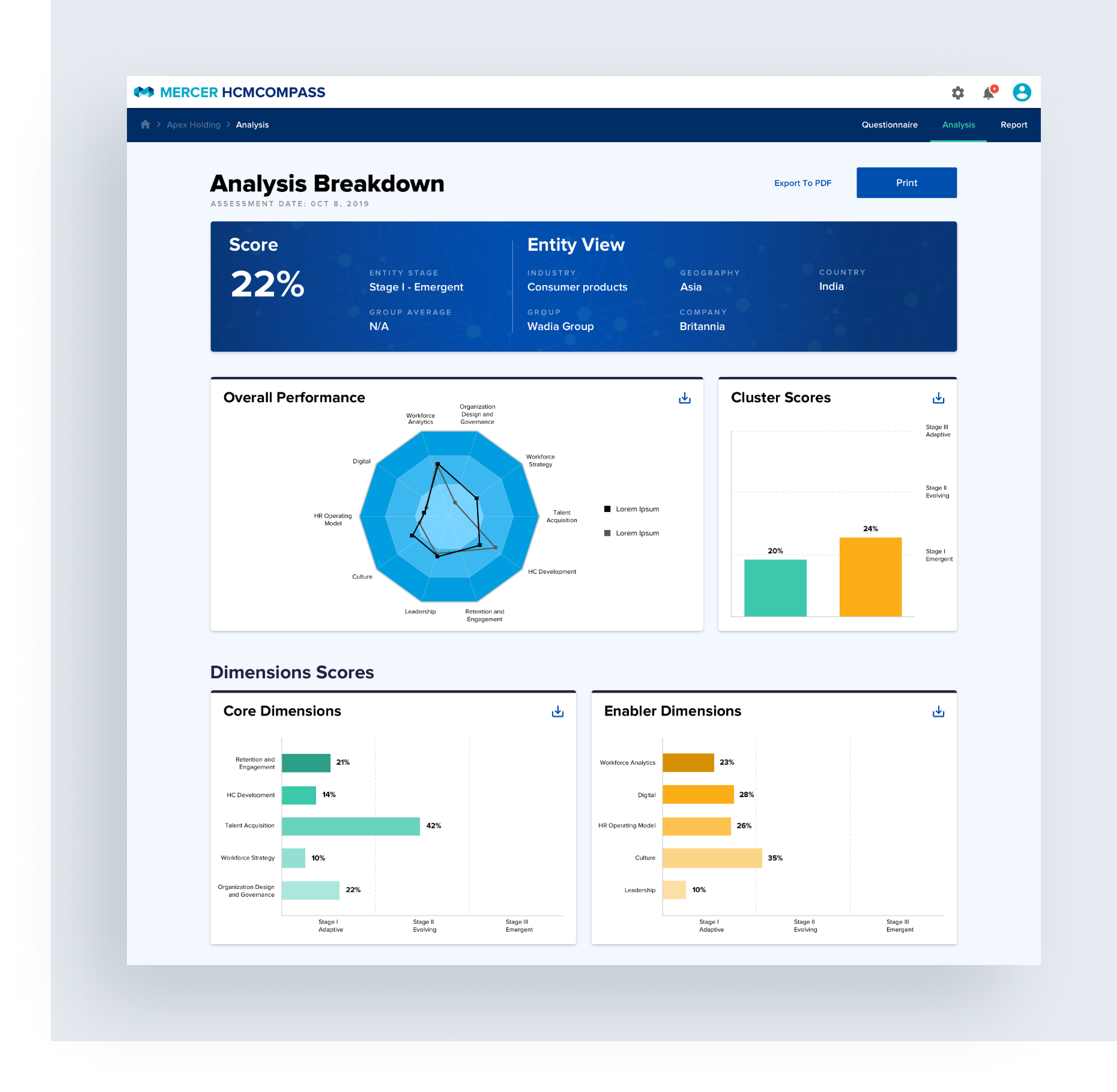Download the Enabler Dimensions chart

pos(938,712)
